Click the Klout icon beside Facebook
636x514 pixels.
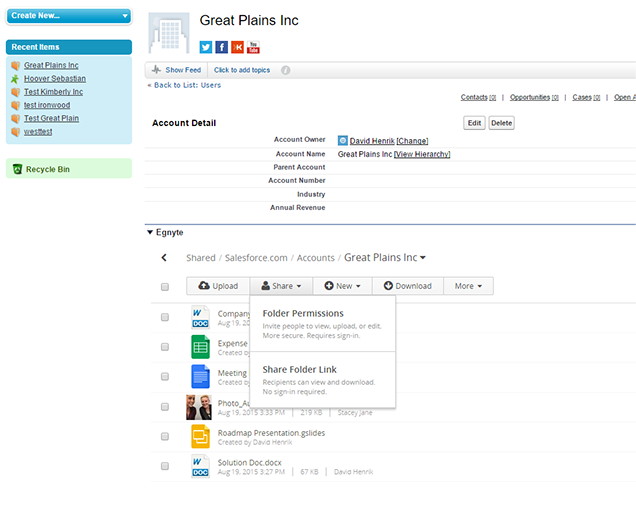[237, 47]
